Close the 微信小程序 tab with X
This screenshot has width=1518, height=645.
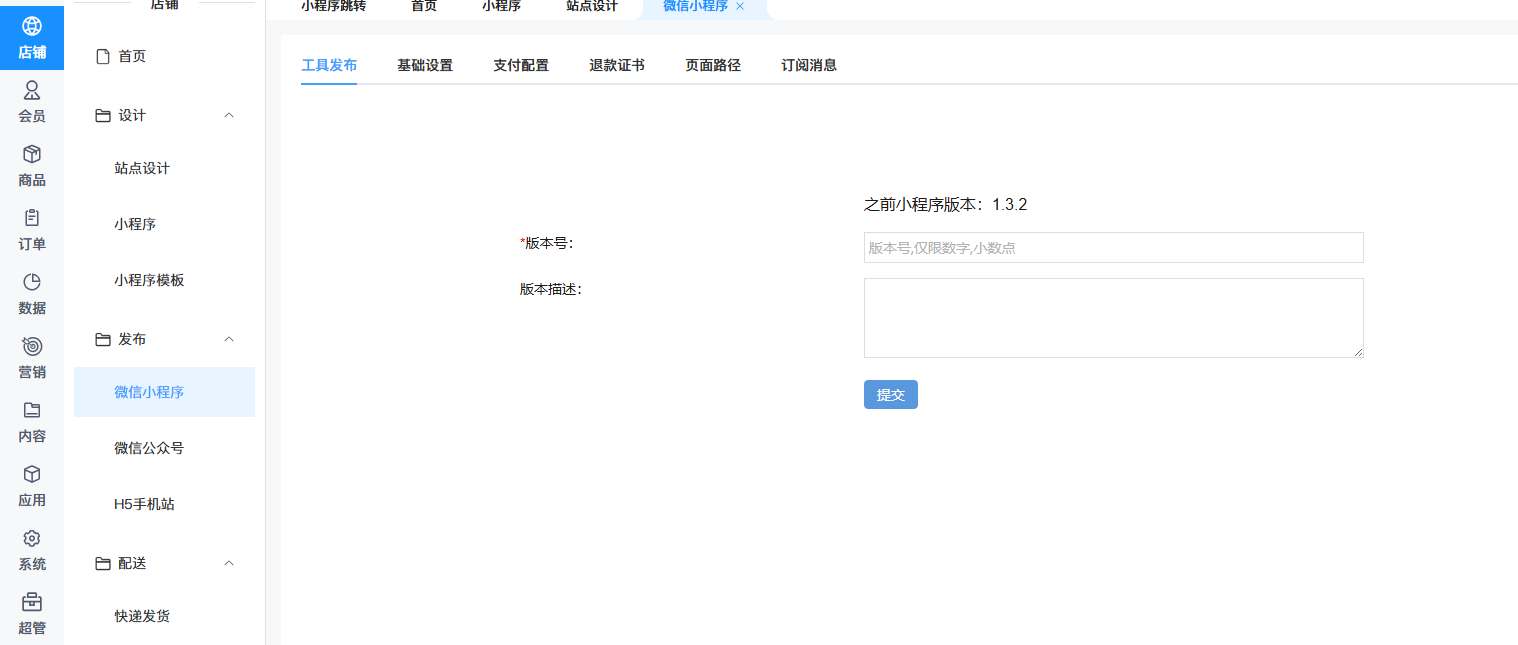(x=740, y=6)
